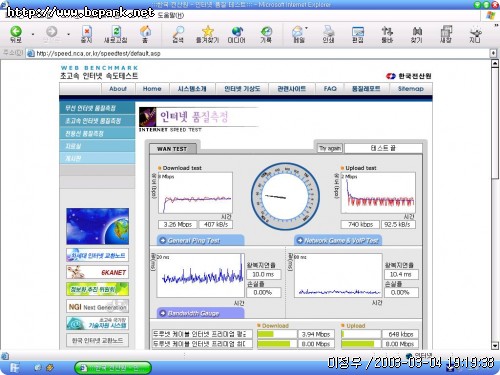Click the 92.5 kB/s upload value
The height and width of the screenshot is (375, 500).
click(398, 224)
